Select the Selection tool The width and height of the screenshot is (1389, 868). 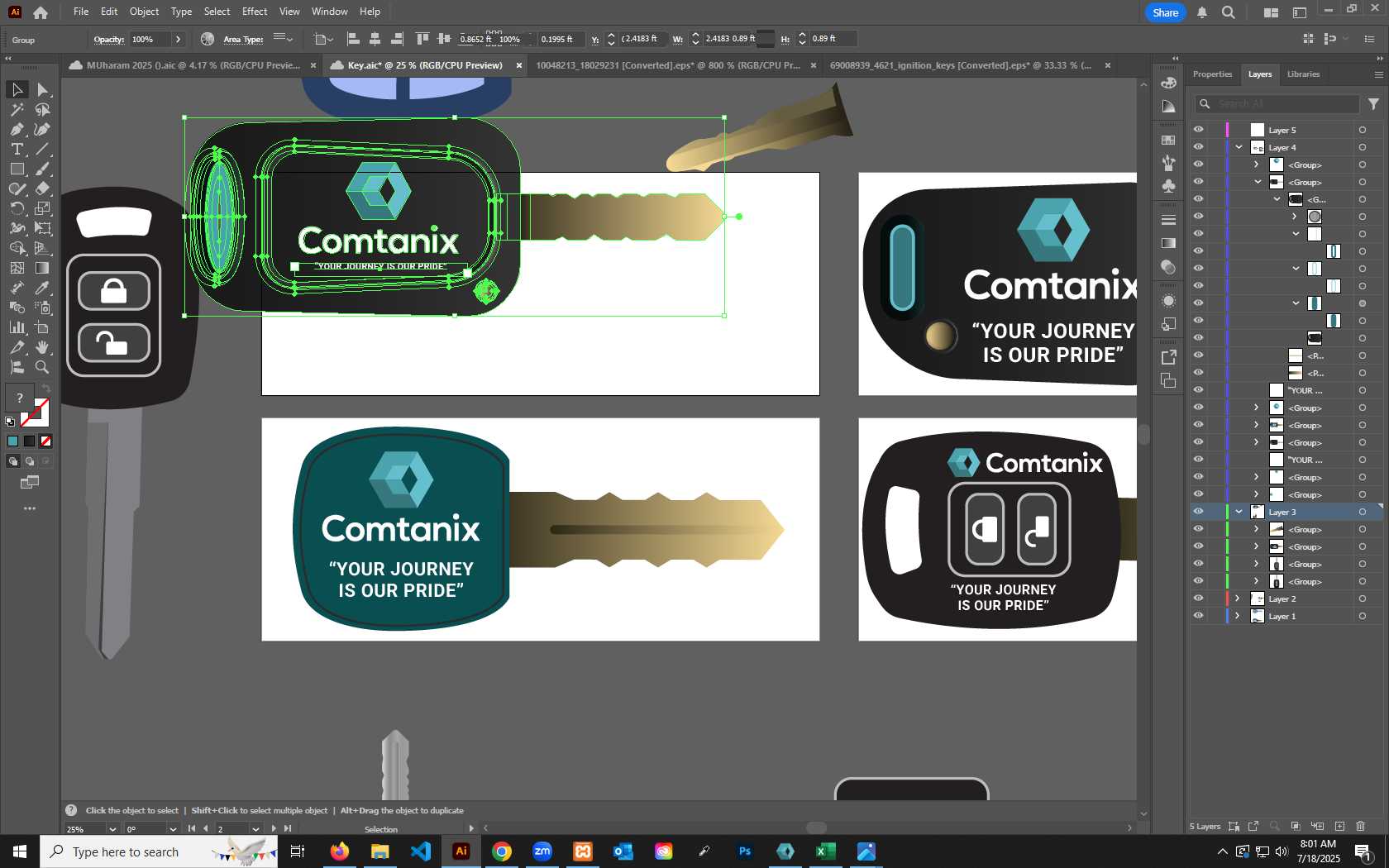[x=17, y=89]
